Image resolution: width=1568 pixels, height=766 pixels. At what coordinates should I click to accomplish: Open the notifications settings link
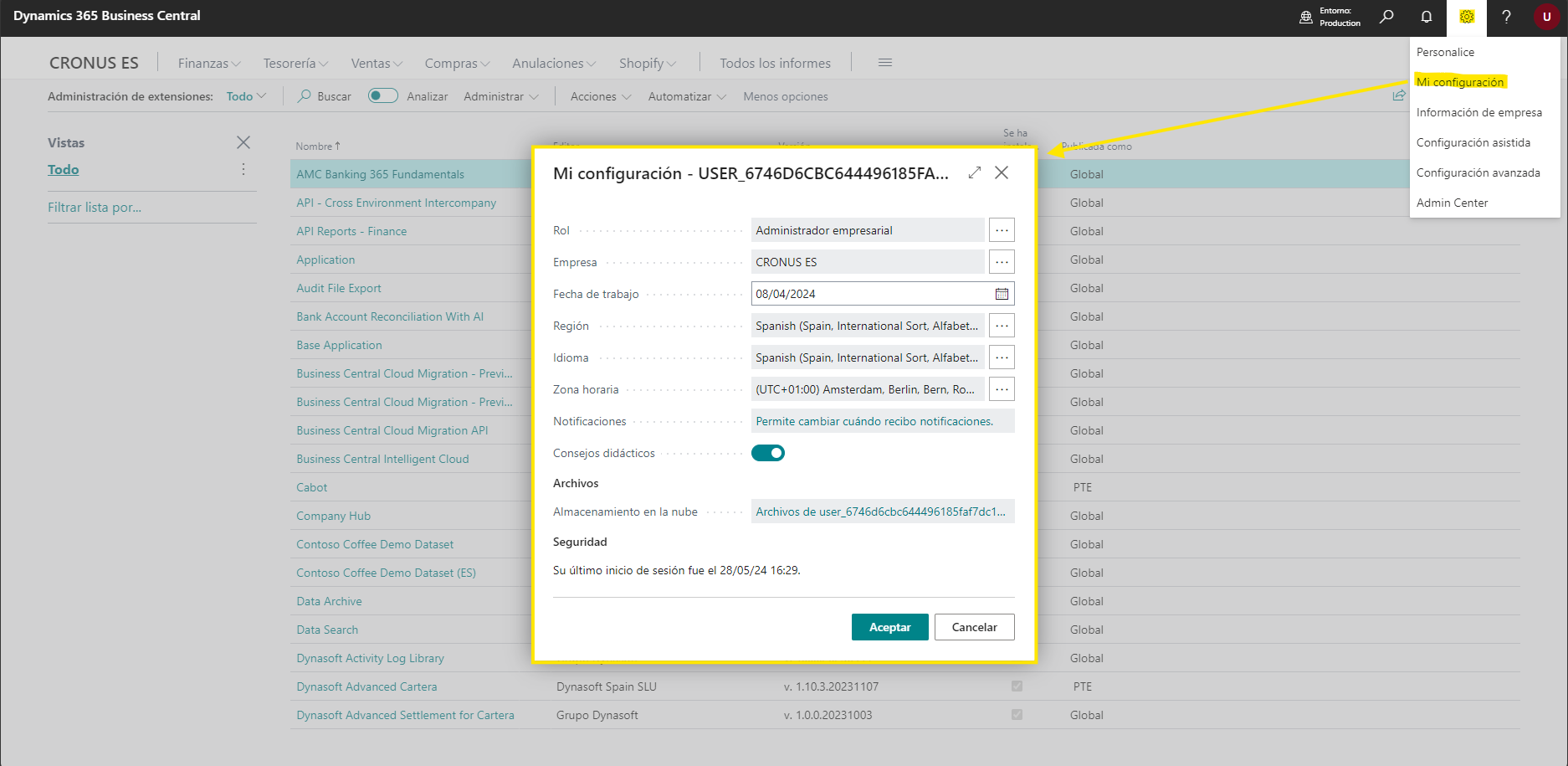tap(874, 421)
